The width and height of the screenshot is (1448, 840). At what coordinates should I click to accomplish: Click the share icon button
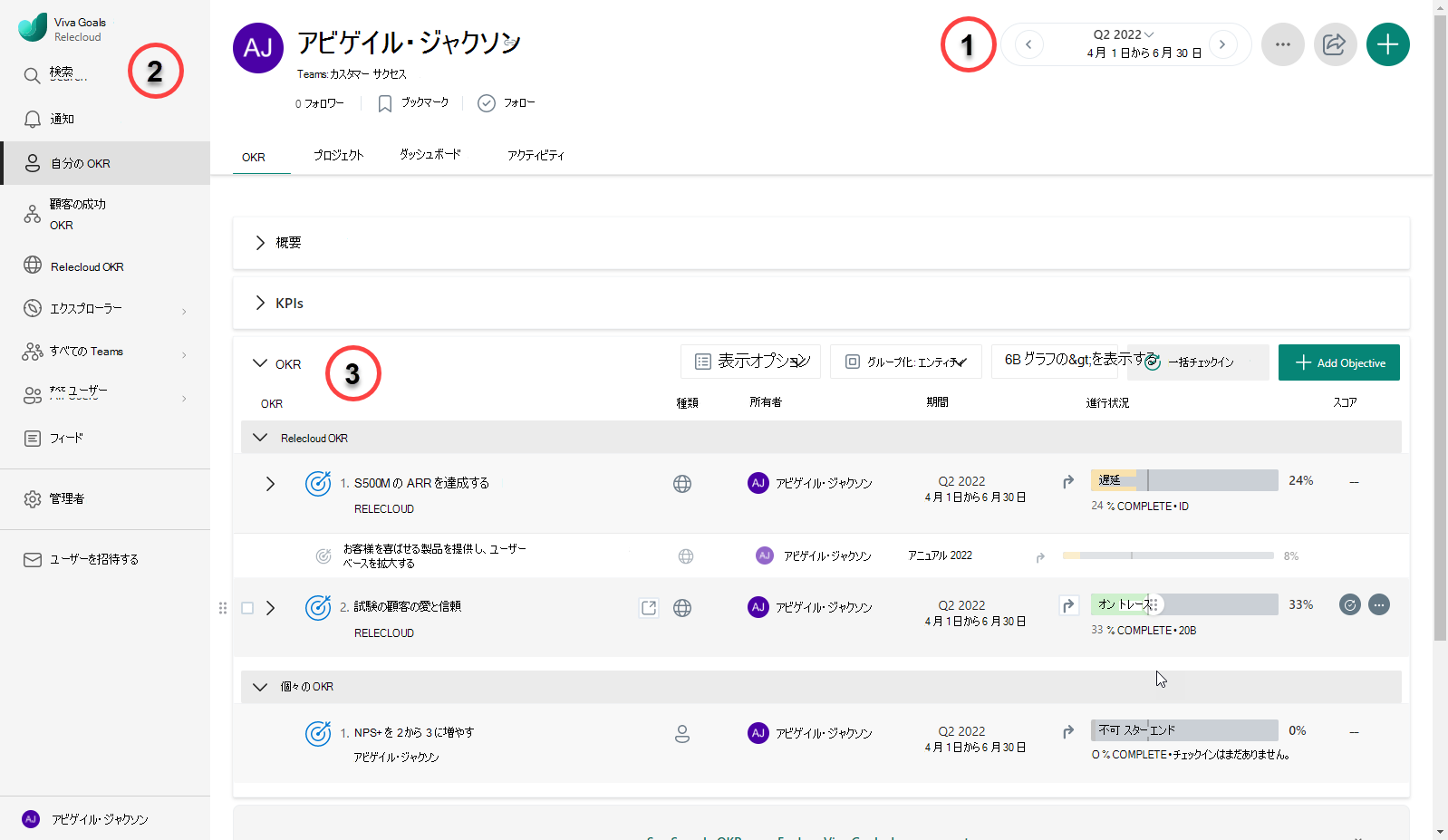(1335, 44)
